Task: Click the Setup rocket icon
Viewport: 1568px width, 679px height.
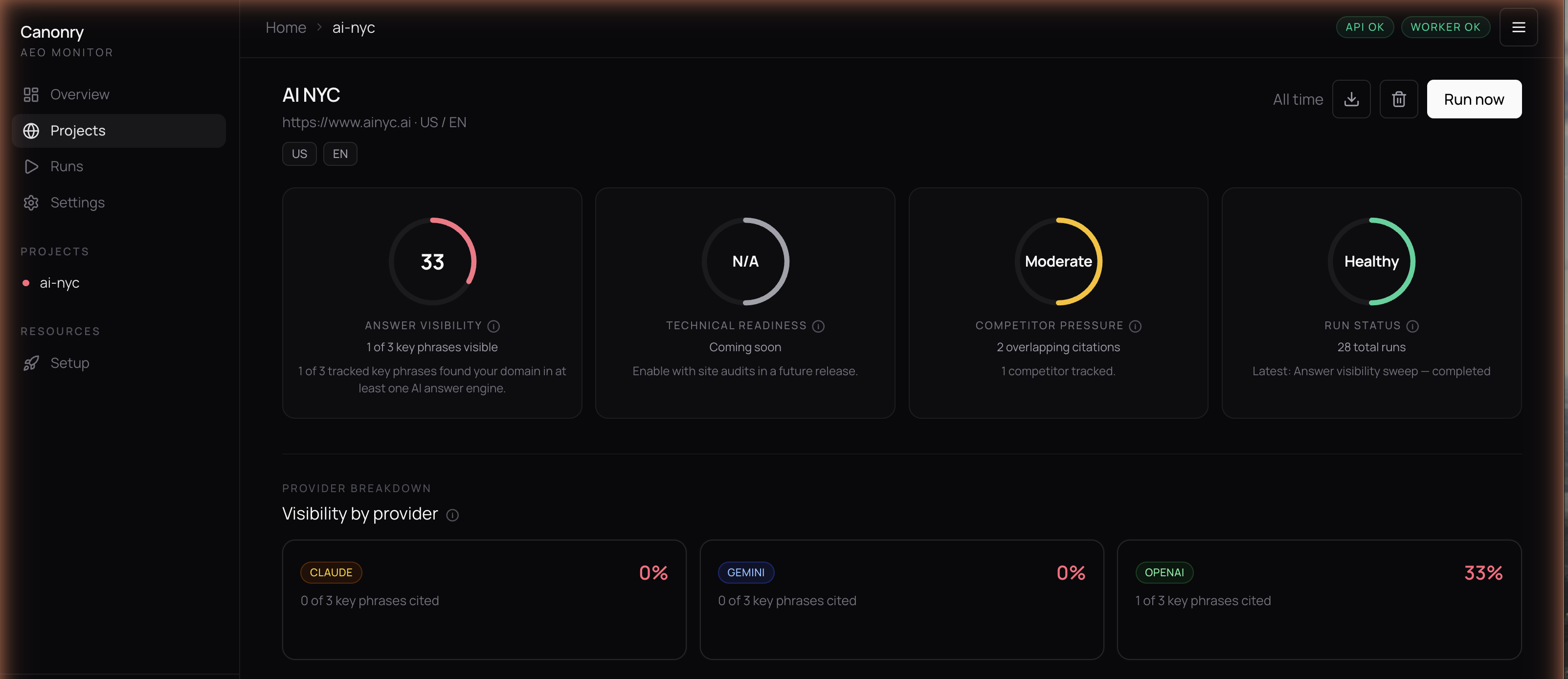Action: (x=31, y=363)
